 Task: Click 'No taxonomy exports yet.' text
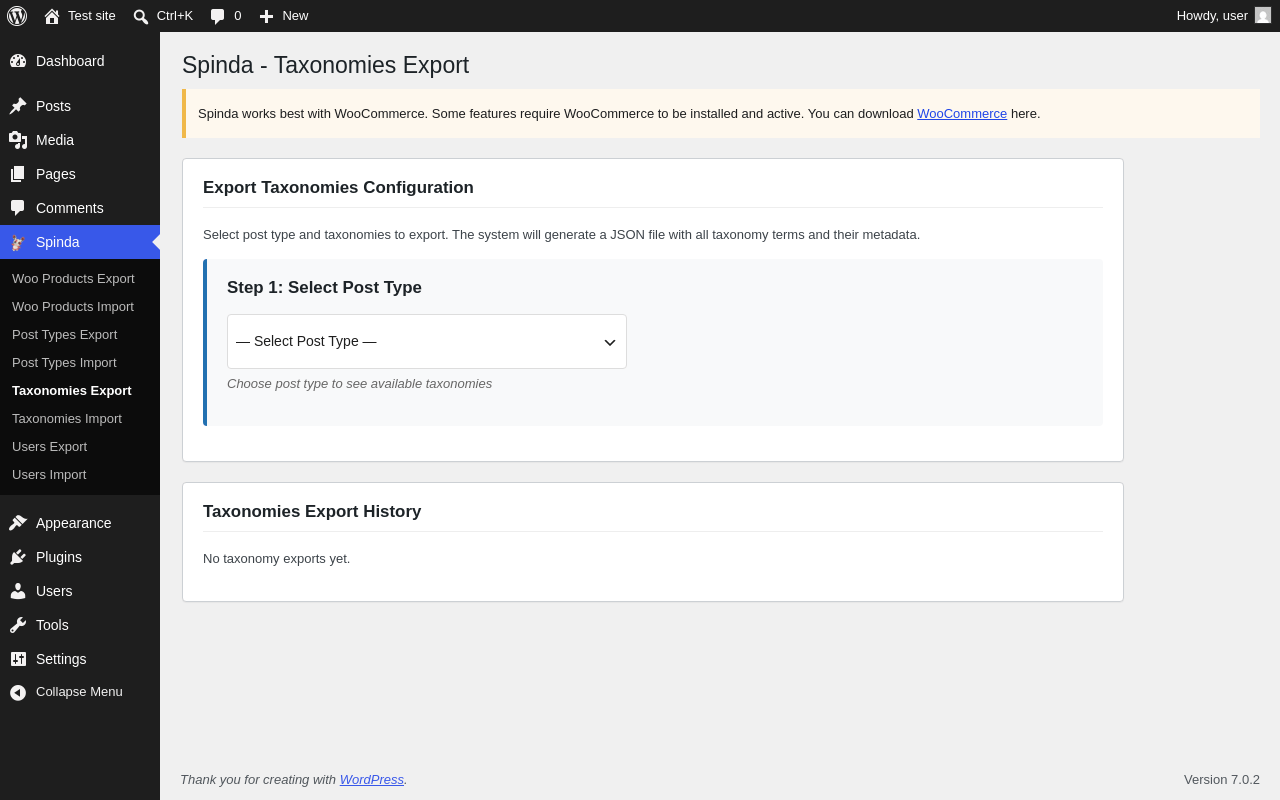point(277,558)
